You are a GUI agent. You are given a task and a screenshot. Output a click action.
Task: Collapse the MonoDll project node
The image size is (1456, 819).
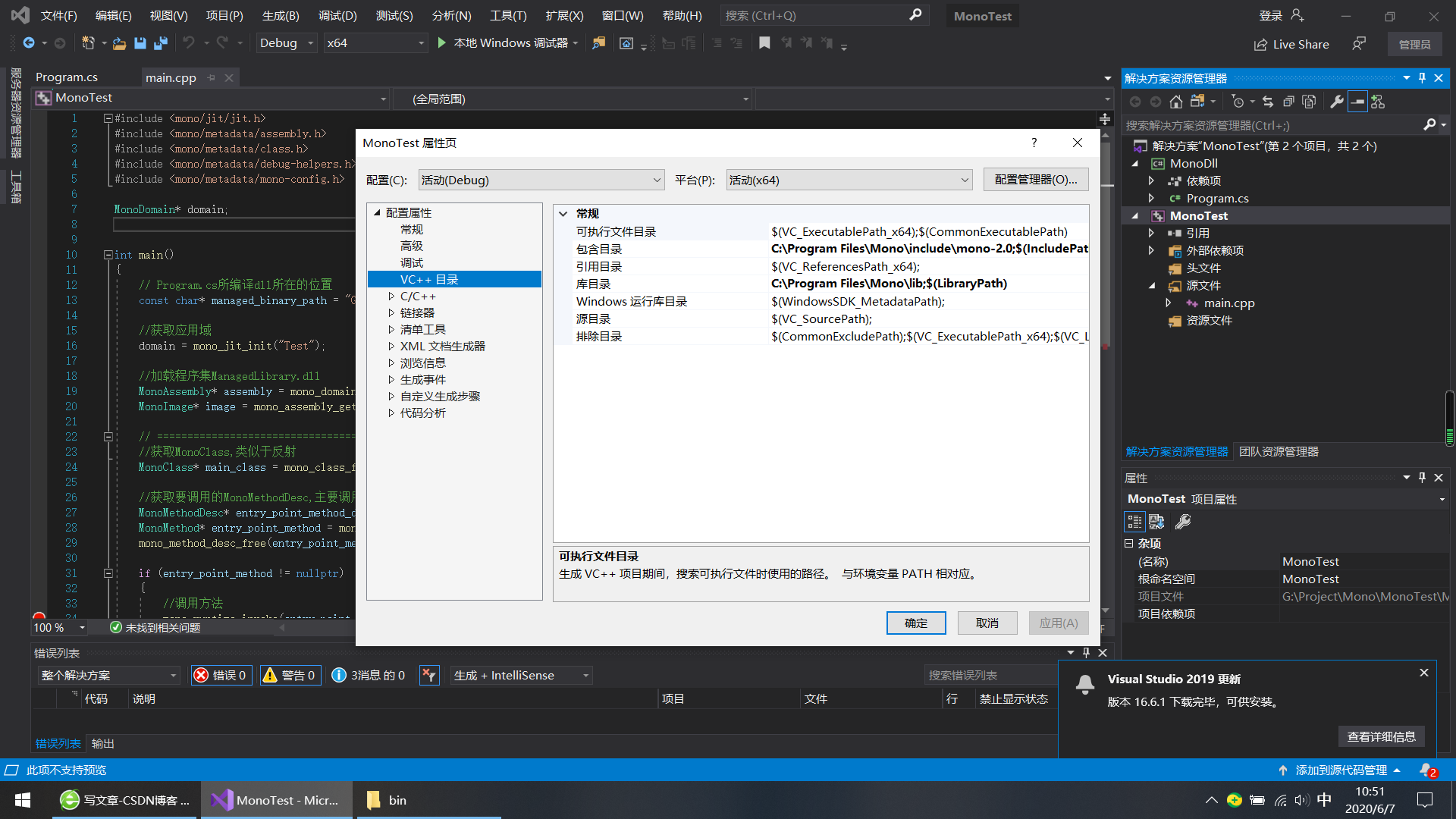(1136, 164)
